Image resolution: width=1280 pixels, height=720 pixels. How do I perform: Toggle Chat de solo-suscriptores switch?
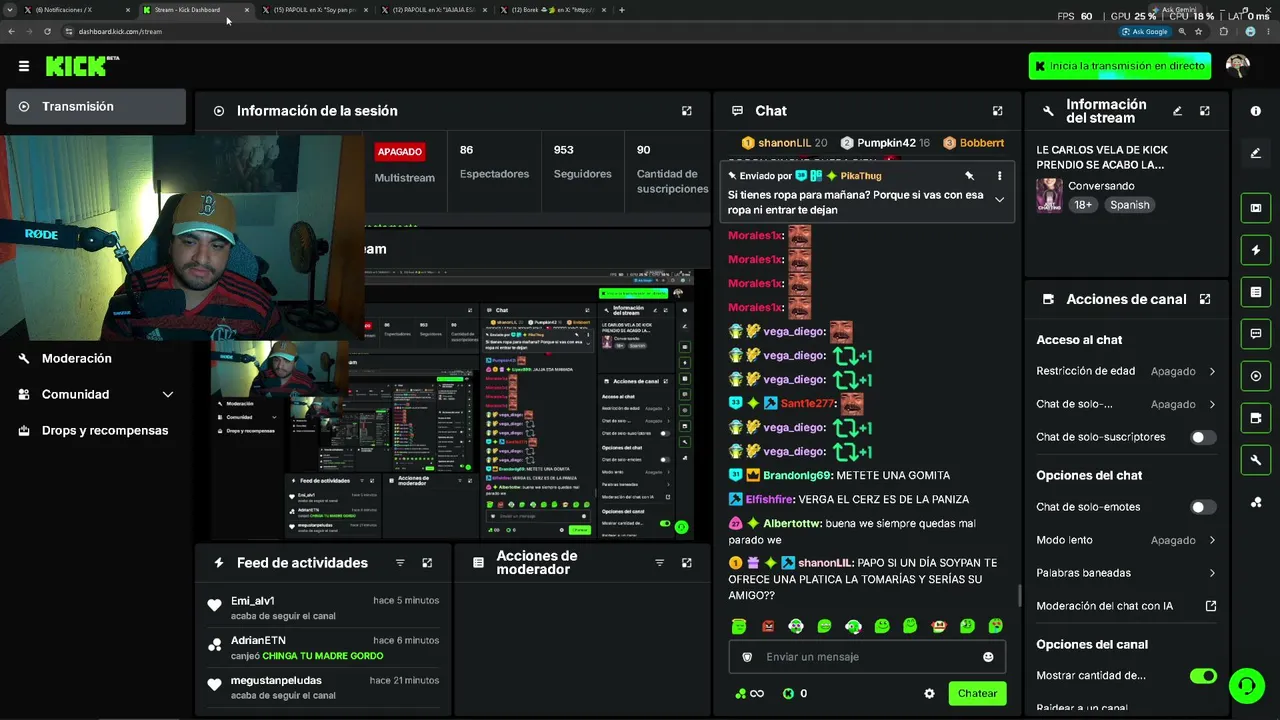[1203, 437]
